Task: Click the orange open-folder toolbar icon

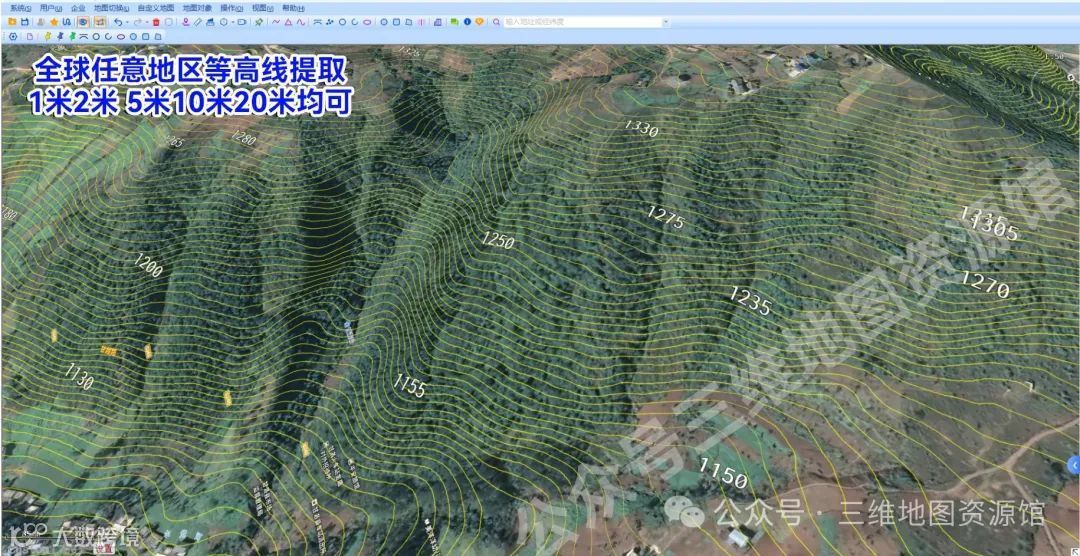Action: pos(12,22)
